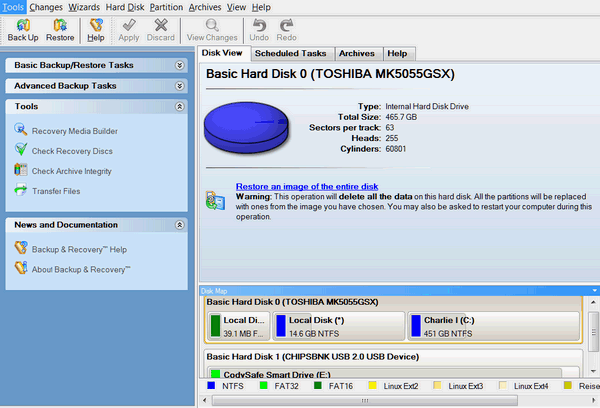
Task: Click the View Changes magnifier icon
Action: coord(212,25)
